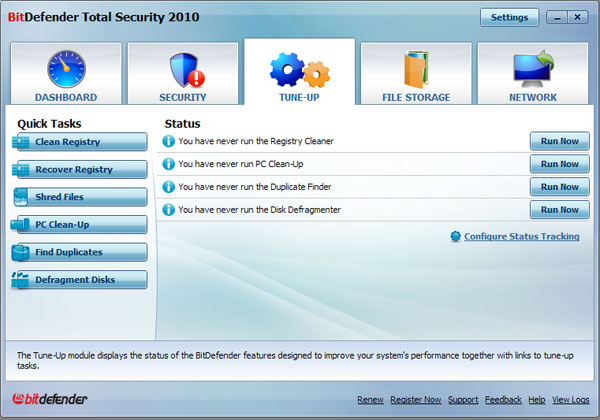
Task: Click 'You have never run the Duplicate Finder' text
Action: click(x=255, y=187)
